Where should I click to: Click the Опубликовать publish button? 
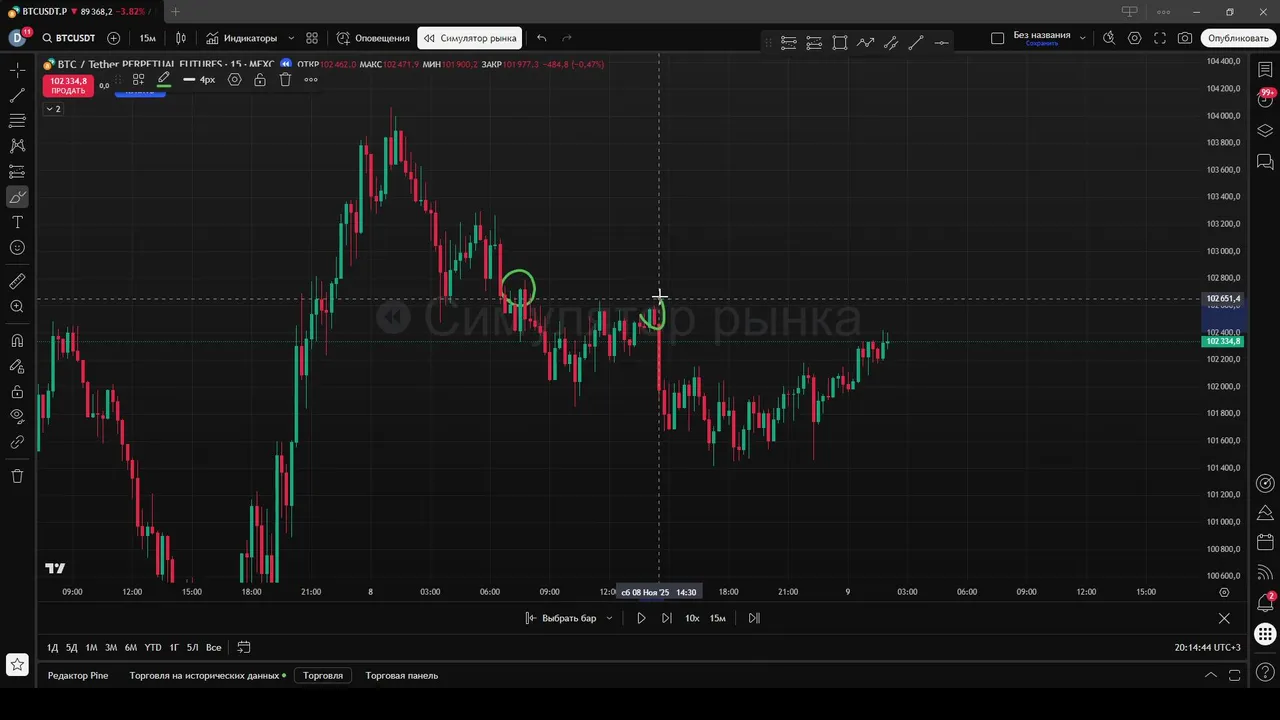(x=1238, y=38)
